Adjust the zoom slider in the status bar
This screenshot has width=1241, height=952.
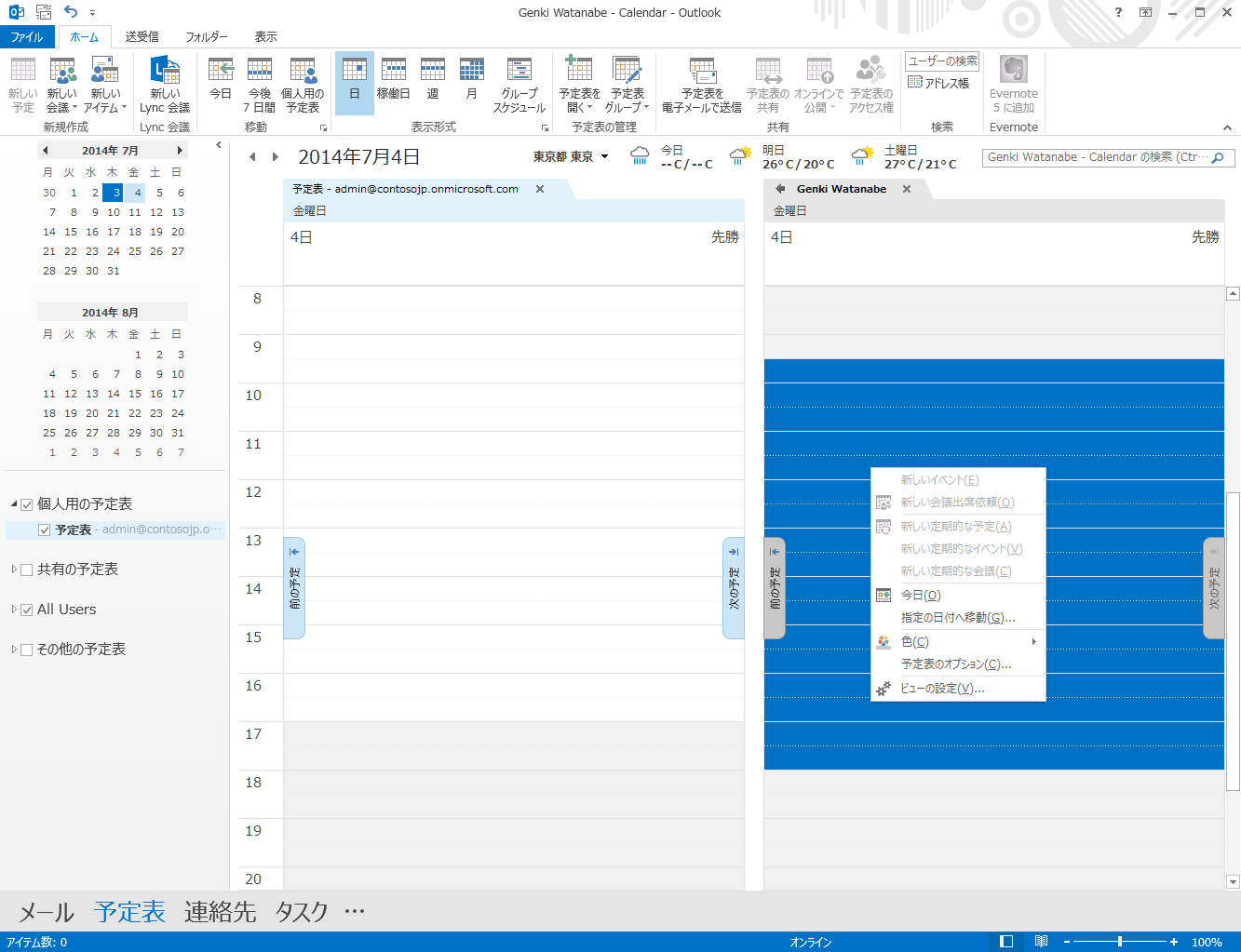tap(1120, 942)
